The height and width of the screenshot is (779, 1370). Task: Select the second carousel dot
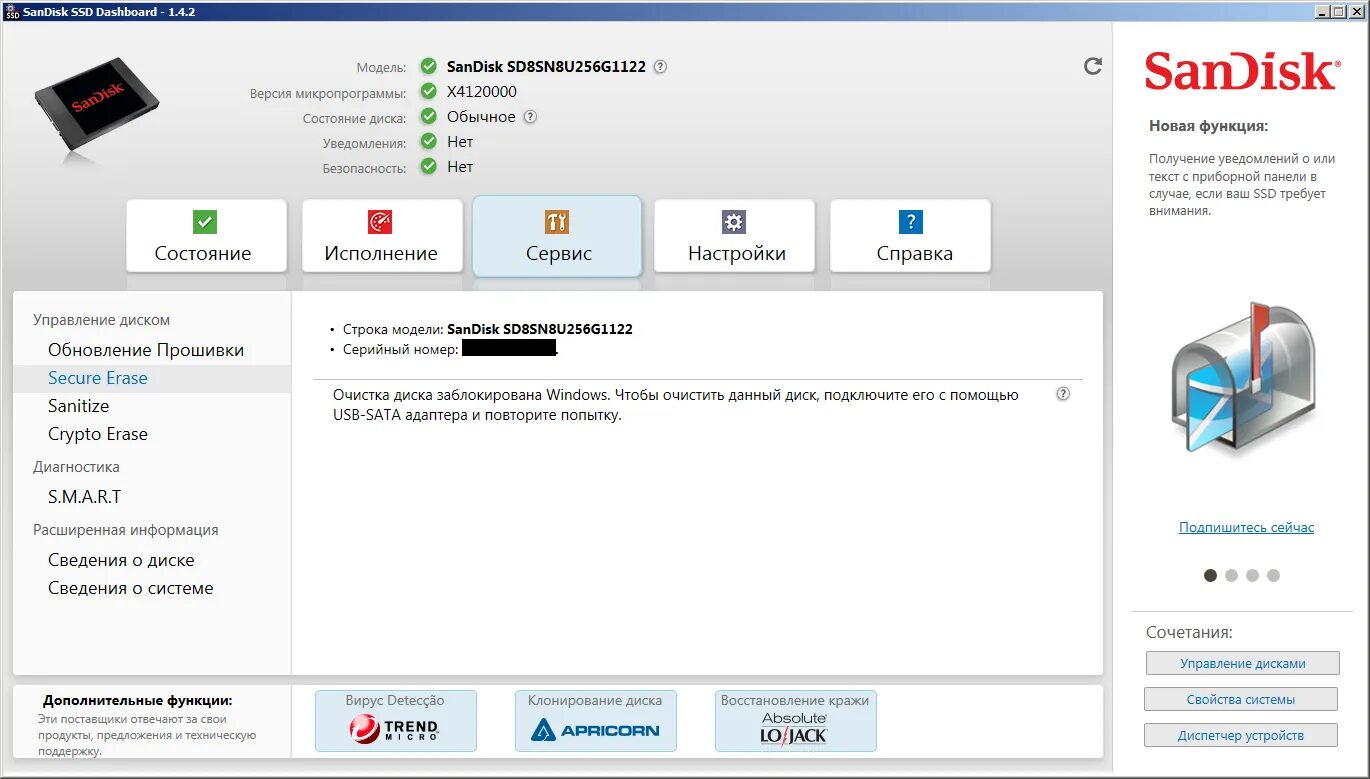[1231, 575]
